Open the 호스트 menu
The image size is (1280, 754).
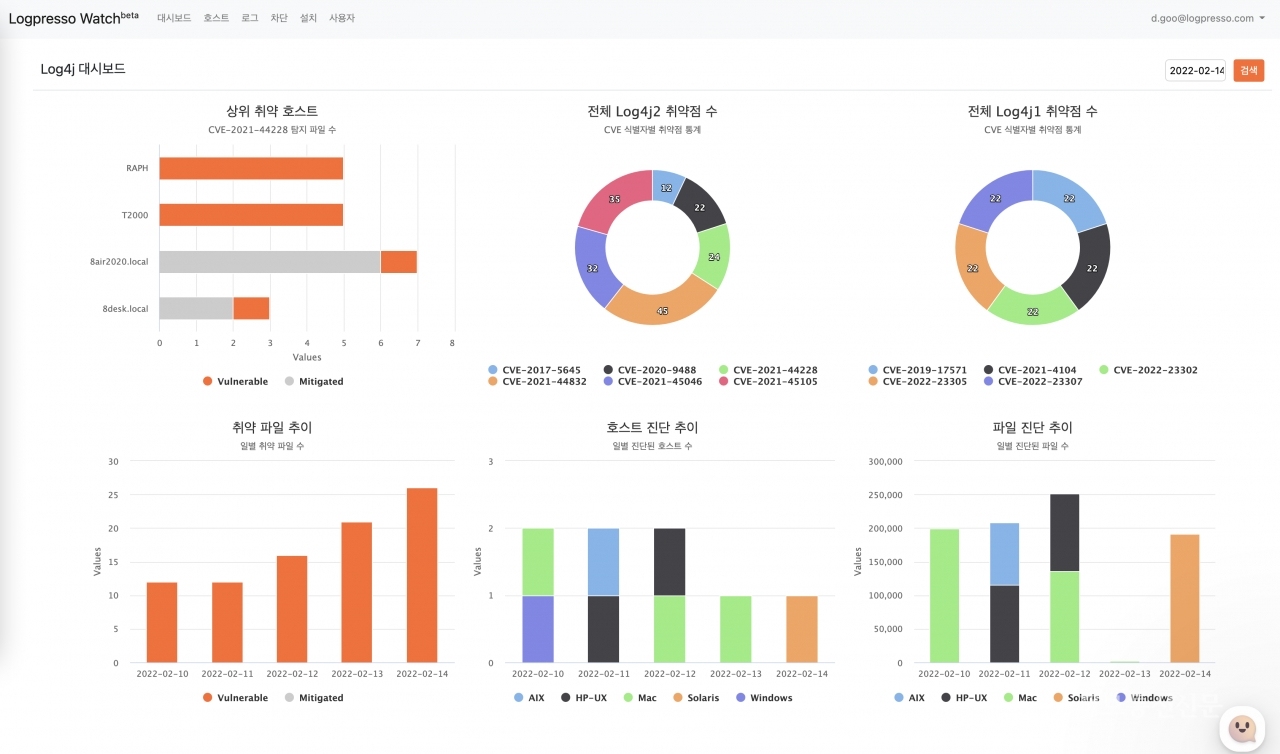[x=216, y=18]
